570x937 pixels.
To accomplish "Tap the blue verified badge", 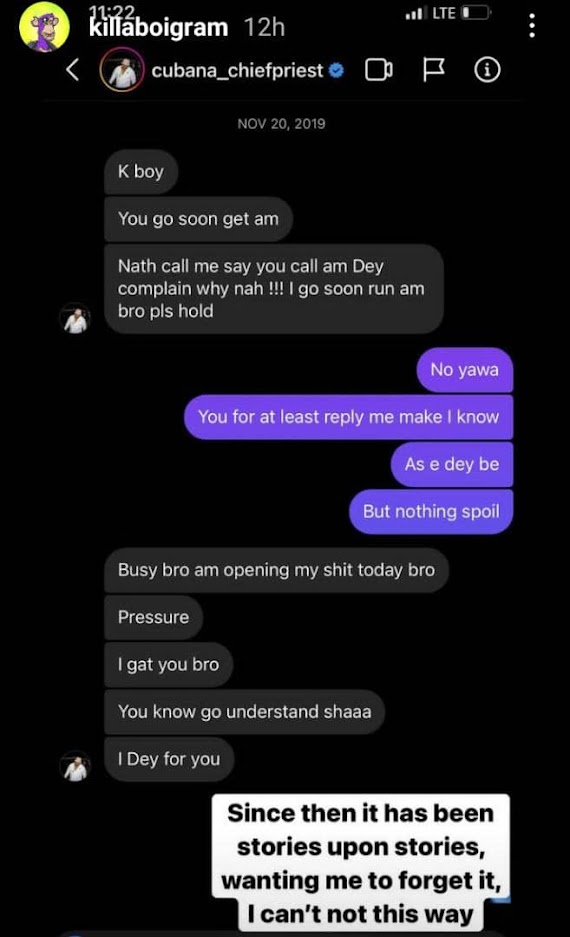I will pos(337,71).
